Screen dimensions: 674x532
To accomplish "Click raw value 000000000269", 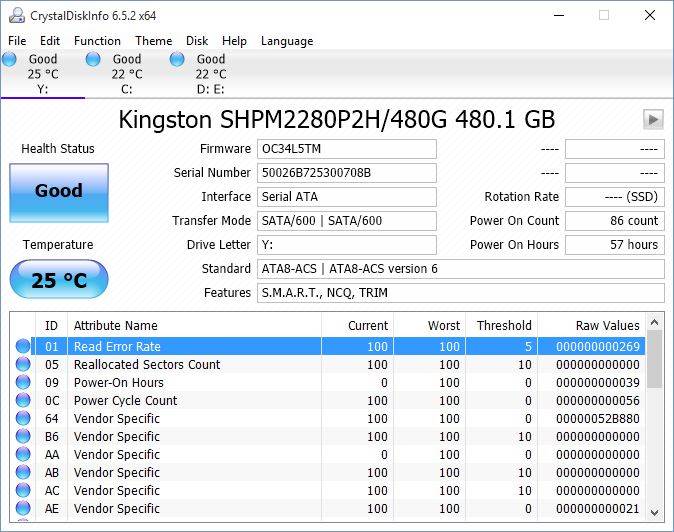I will pyautogui.click(x=597, y=346).
